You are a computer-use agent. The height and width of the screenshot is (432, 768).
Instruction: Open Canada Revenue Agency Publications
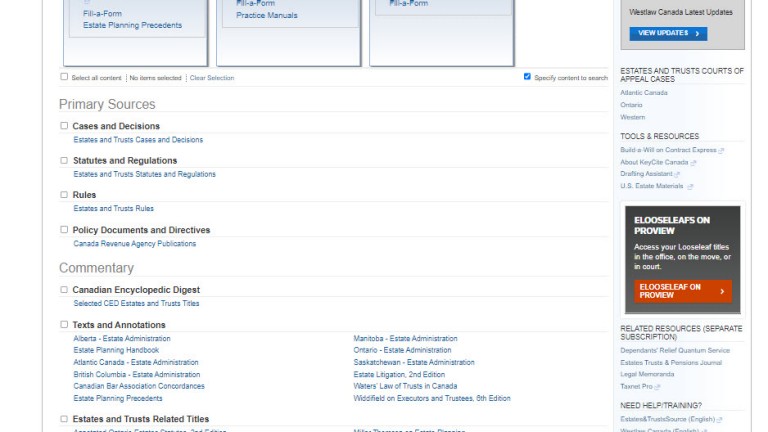point(135,243)
